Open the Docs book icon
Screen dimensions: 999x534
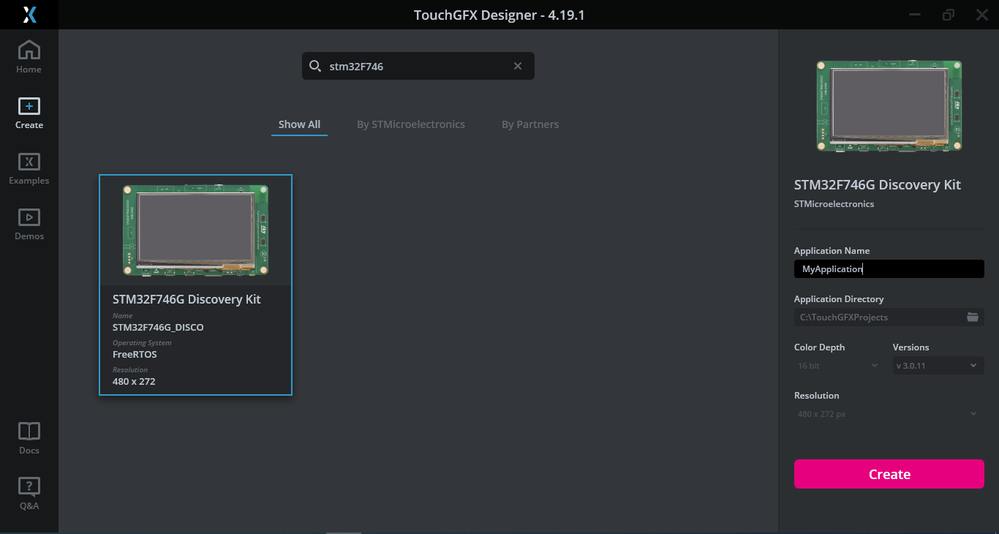[29, 431]
